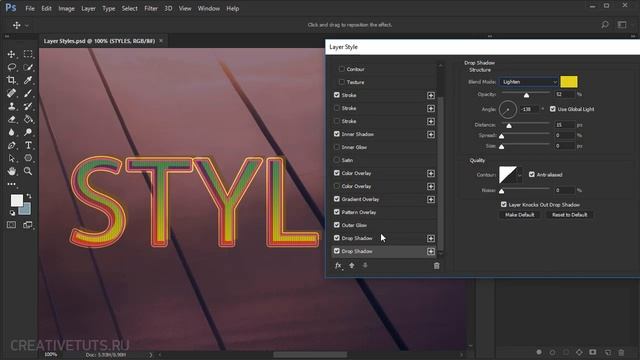The height and width of the screenshot is (360, 640).
Task: Select the History Brush tool
Action: pos(28,107)
